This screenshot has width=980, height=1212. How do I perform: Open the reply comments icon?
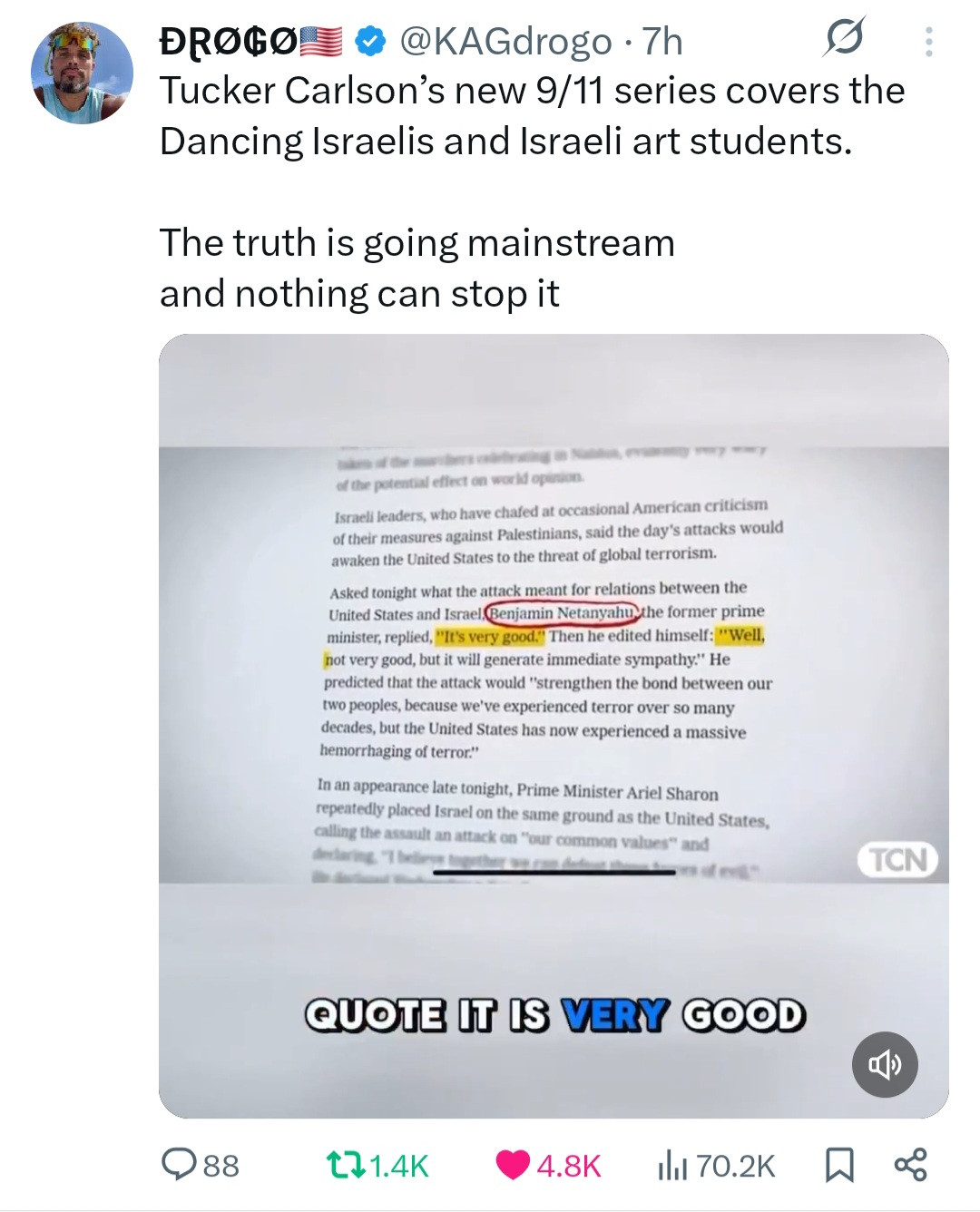click(180, 1165)
